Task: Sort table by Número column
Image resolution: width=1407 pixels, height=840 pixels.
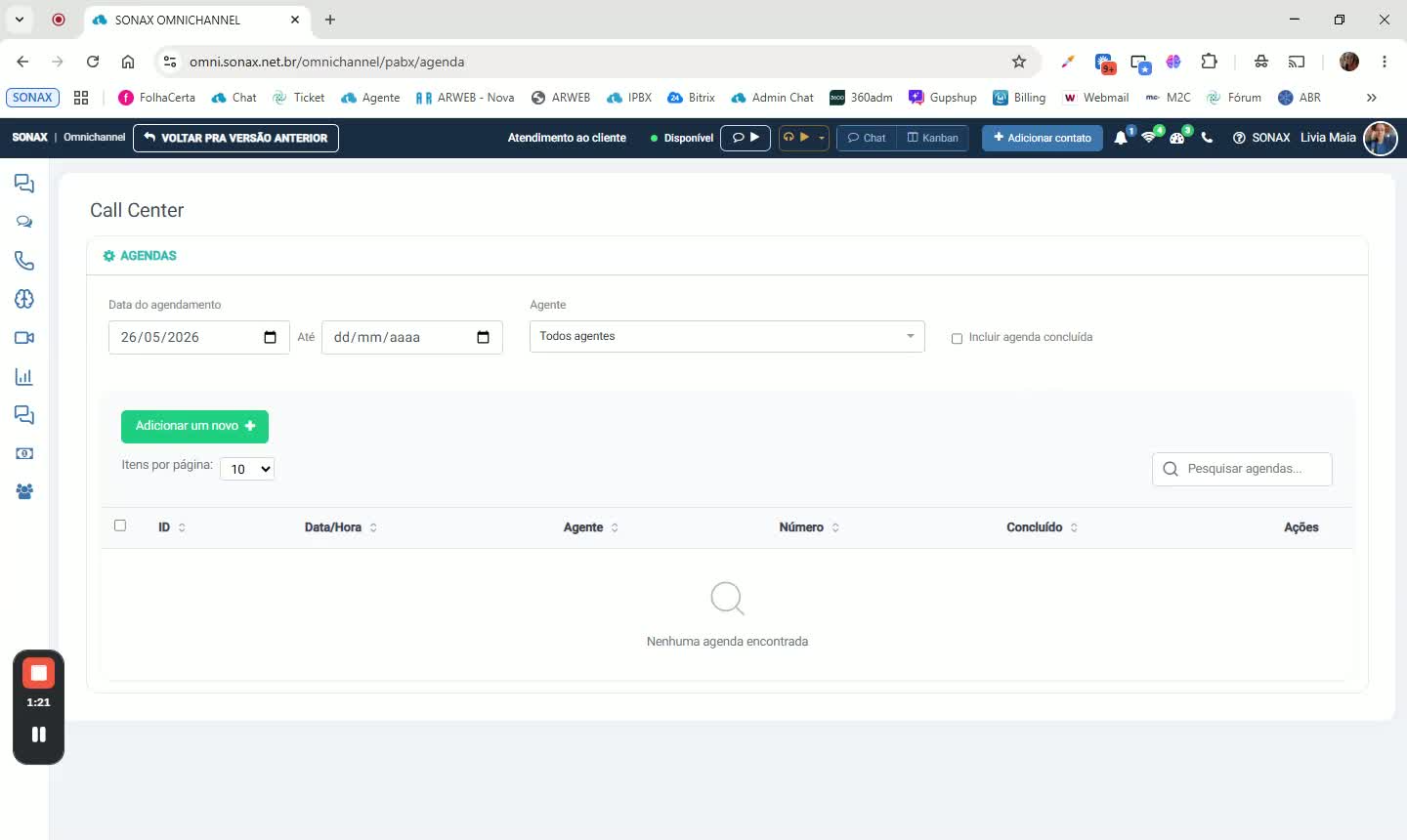Action: pyautogui.click(x=809, y=527)
